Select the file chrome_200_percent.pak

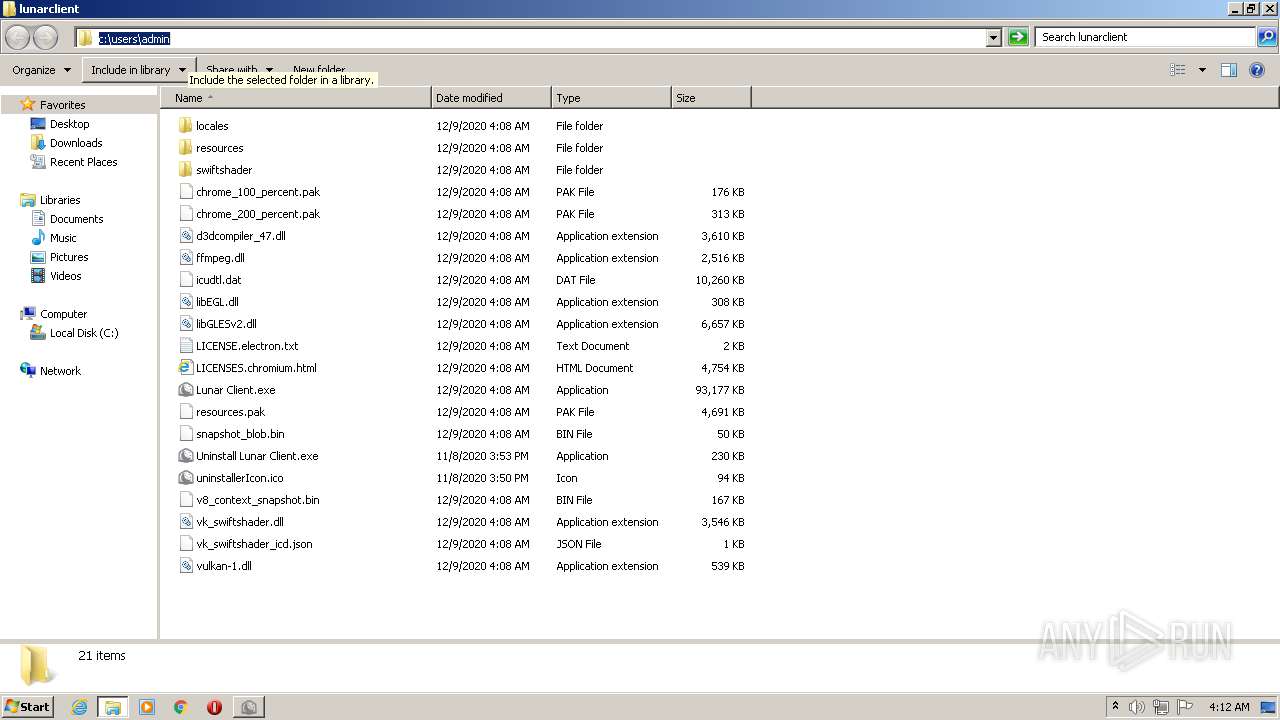coord(258,214)
